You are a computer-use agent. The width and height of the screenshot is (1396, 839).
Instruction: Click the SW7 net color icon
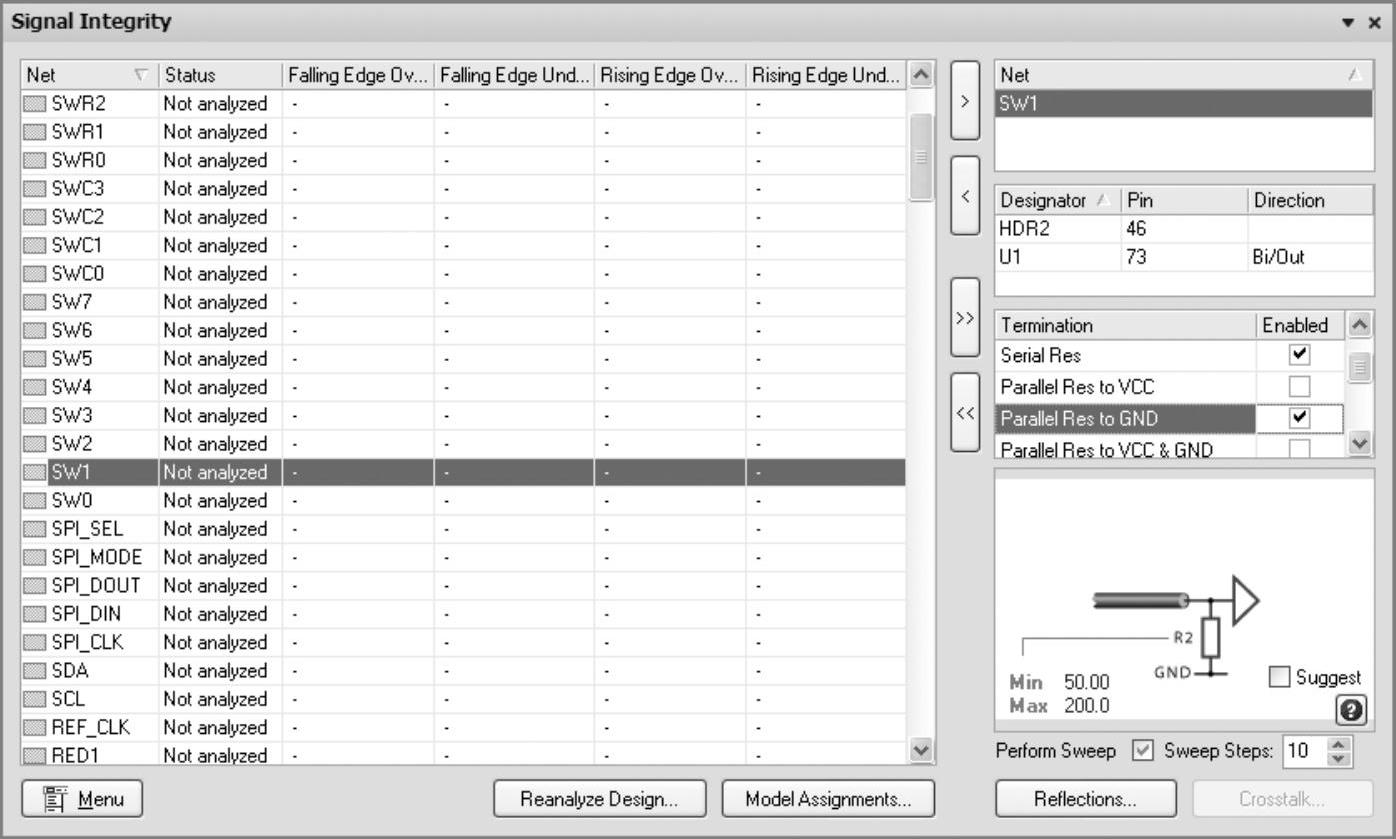tap(36, 302)
